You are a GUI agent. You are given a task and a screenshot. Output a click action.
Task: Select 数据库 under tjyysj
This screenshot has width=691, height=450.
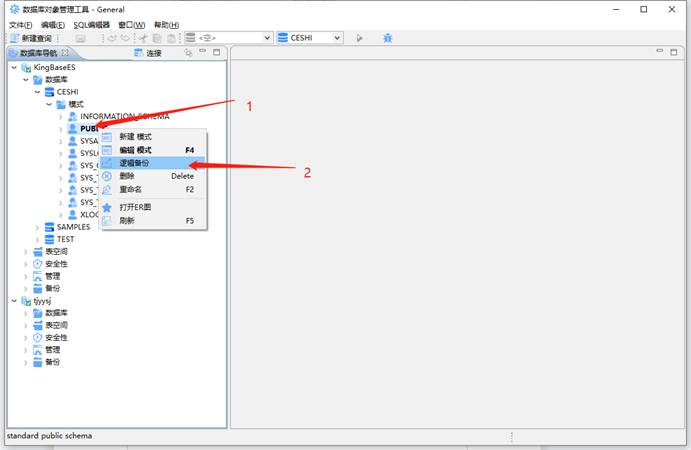point(56,313)
